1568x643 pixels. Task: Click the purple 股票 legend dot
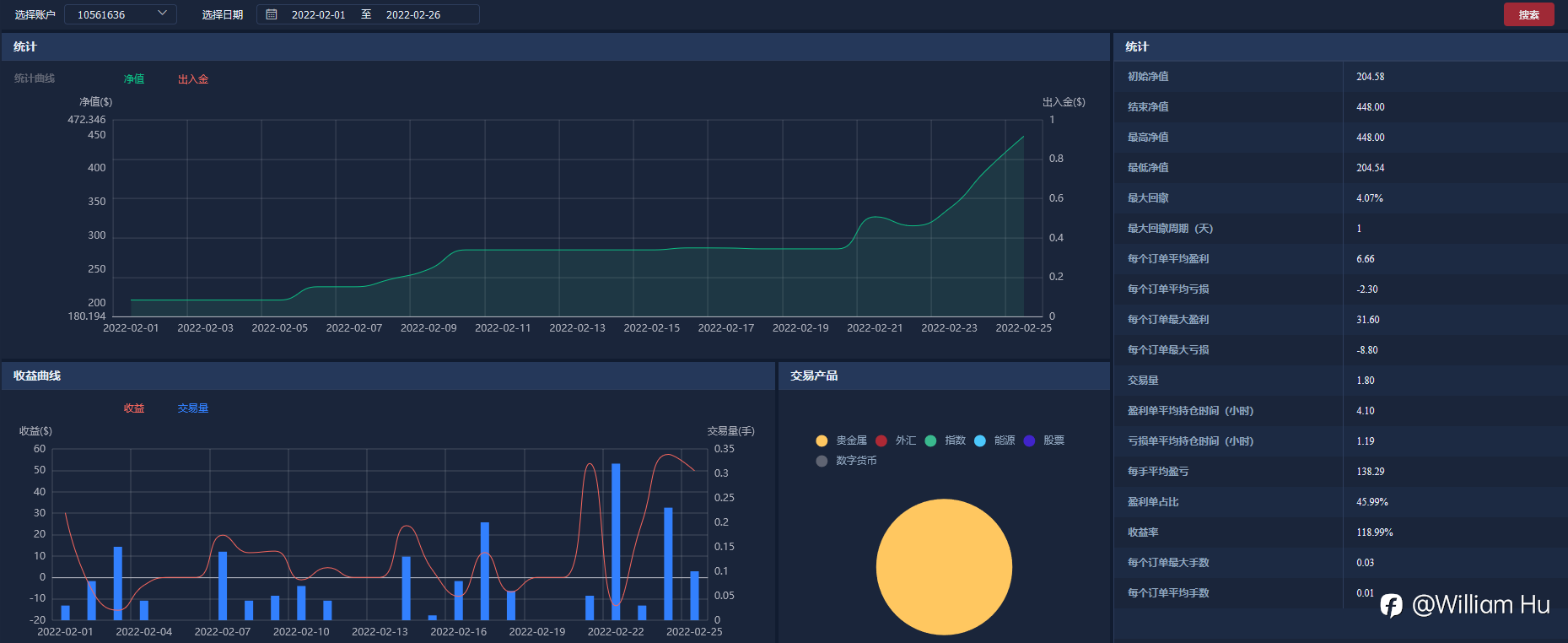[x=1029, y=440]
